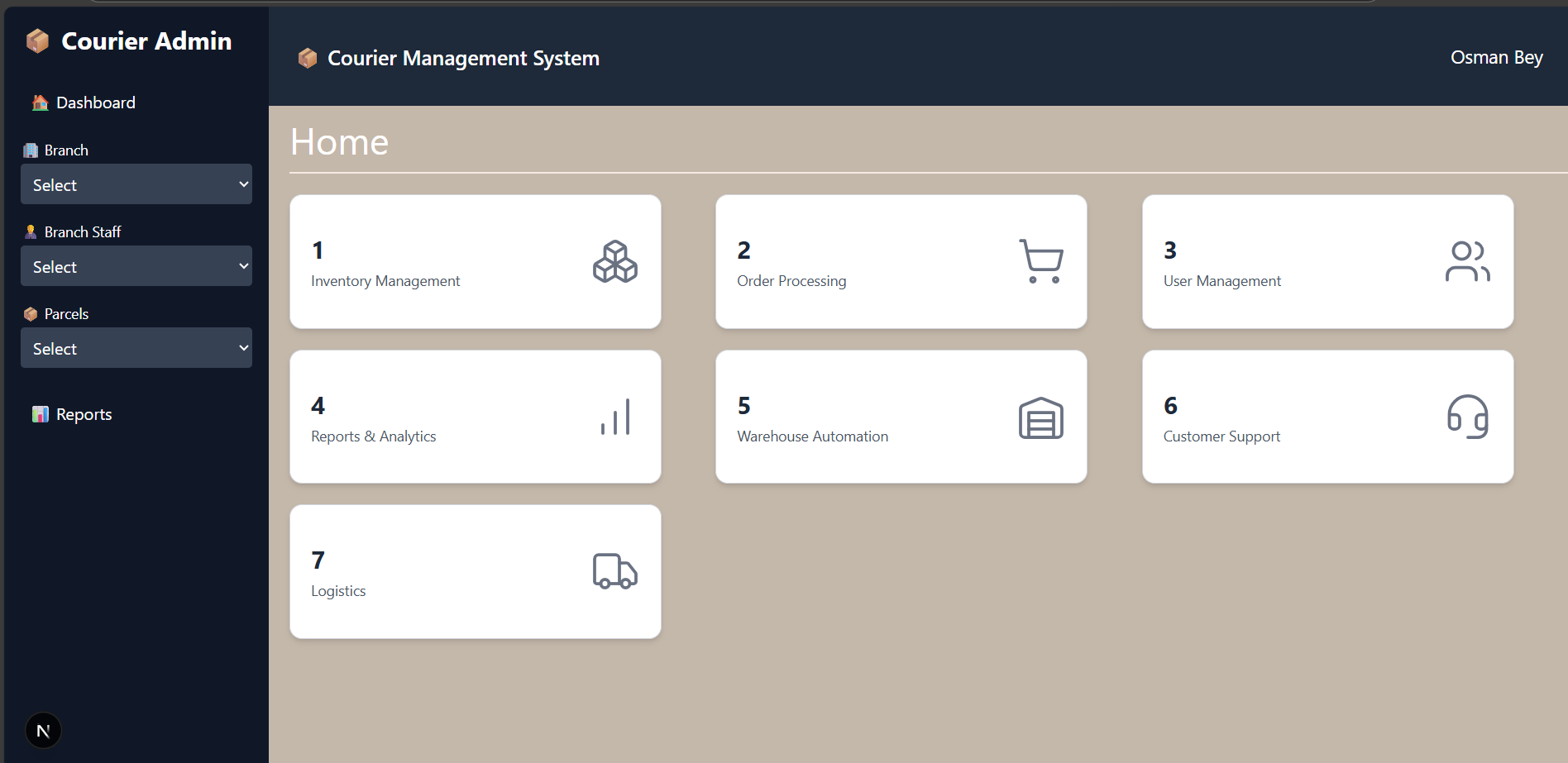This screenshot has height=763, width=1568.
Task: Go to Dashboard in the sidebar
Action: (96, 103)
